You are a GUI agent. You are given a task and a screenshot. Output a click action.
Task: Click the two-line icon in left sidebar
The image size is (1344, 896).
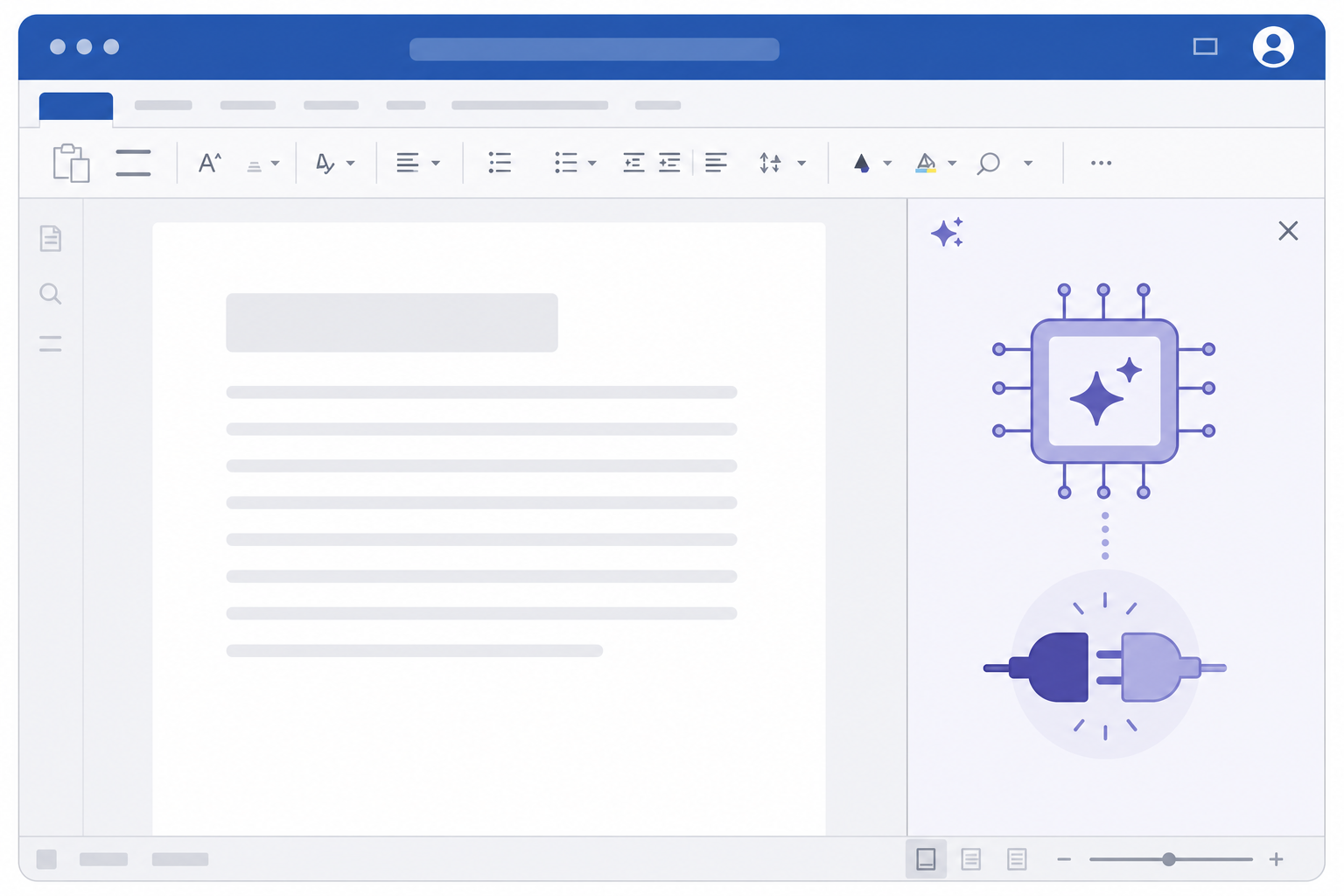51,344
